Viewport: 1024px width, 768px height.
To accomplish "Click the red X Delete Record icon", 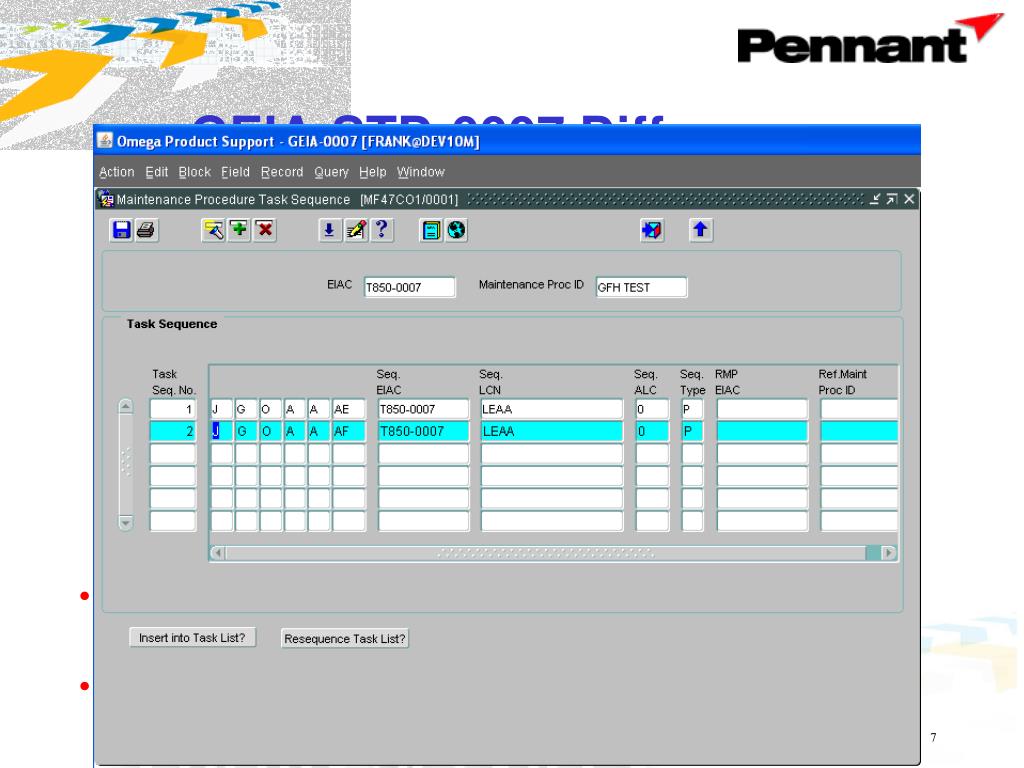I will coord(264,230).
